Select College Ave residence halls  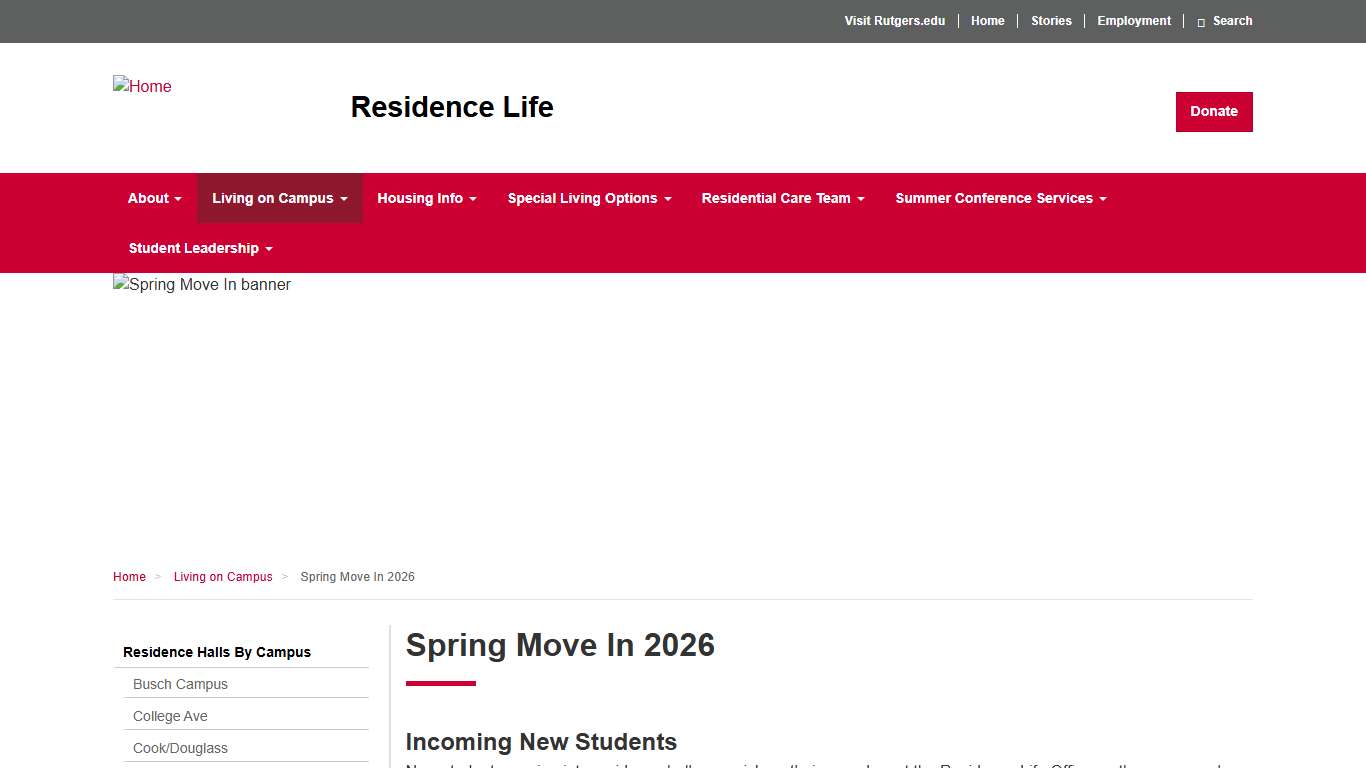[170, 716]
